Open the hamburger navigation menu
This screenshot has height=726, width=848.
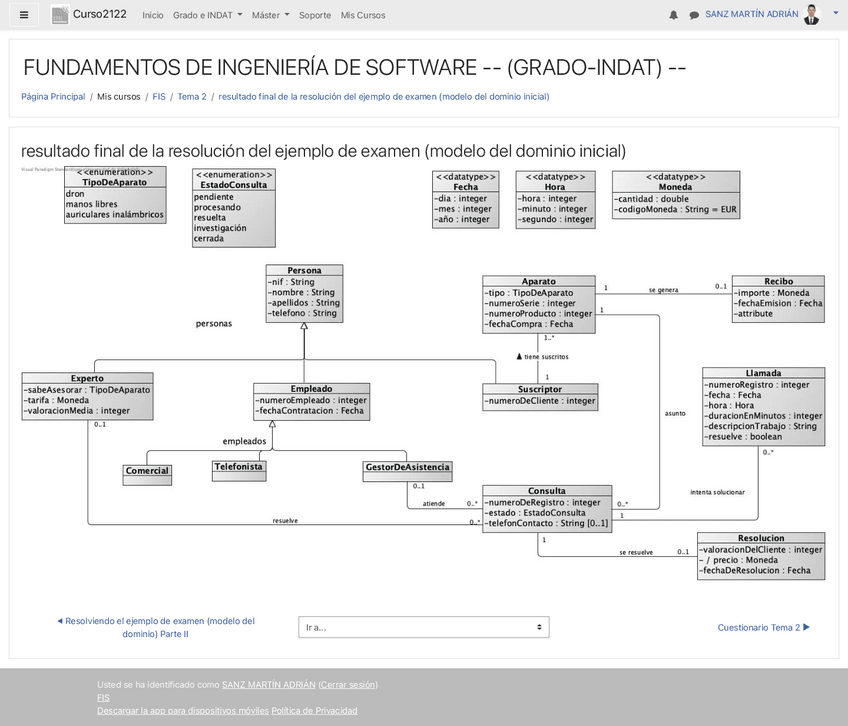click(x=22, y=14)
